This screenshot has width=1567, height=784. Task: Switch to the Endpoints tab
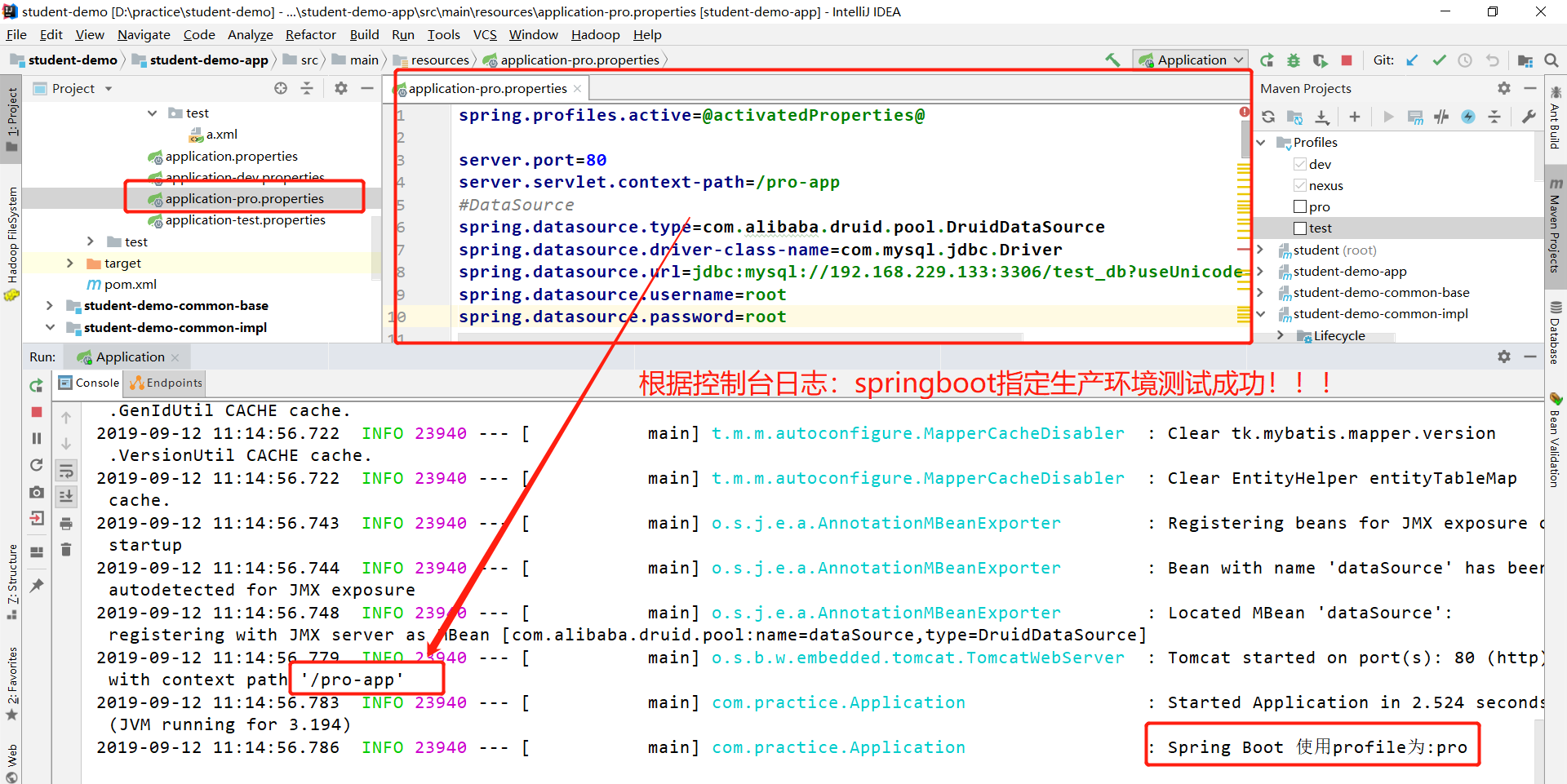click(x=166, y=383)
